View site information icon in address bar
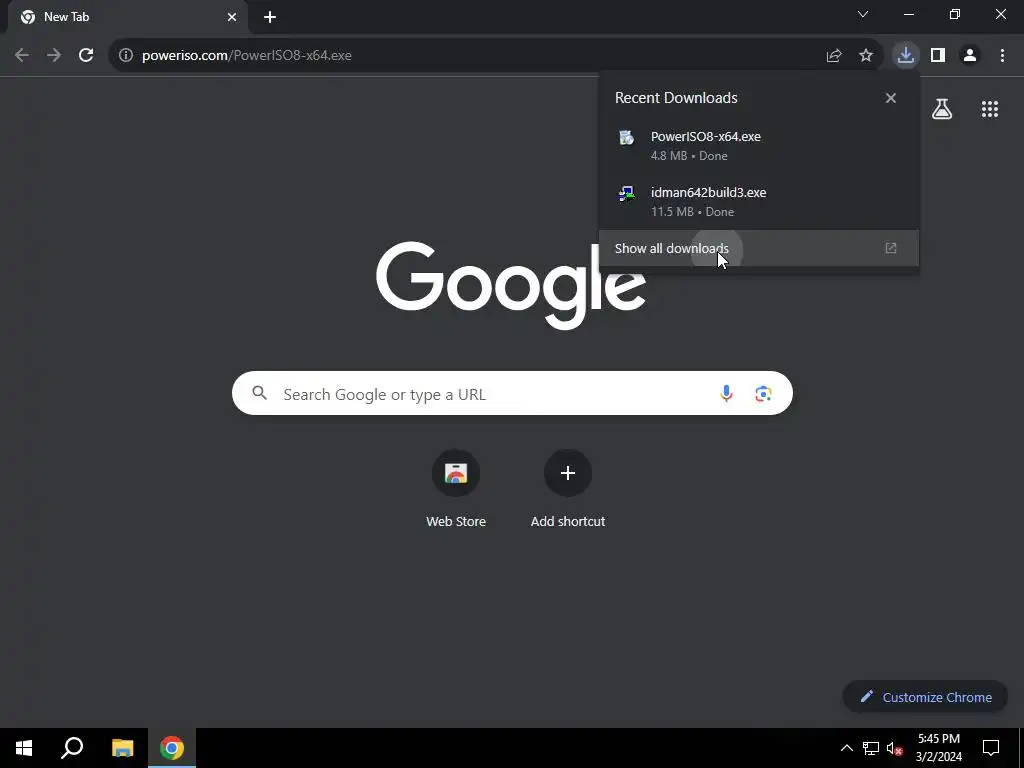 pyautogui.click(x=126, y=56)
